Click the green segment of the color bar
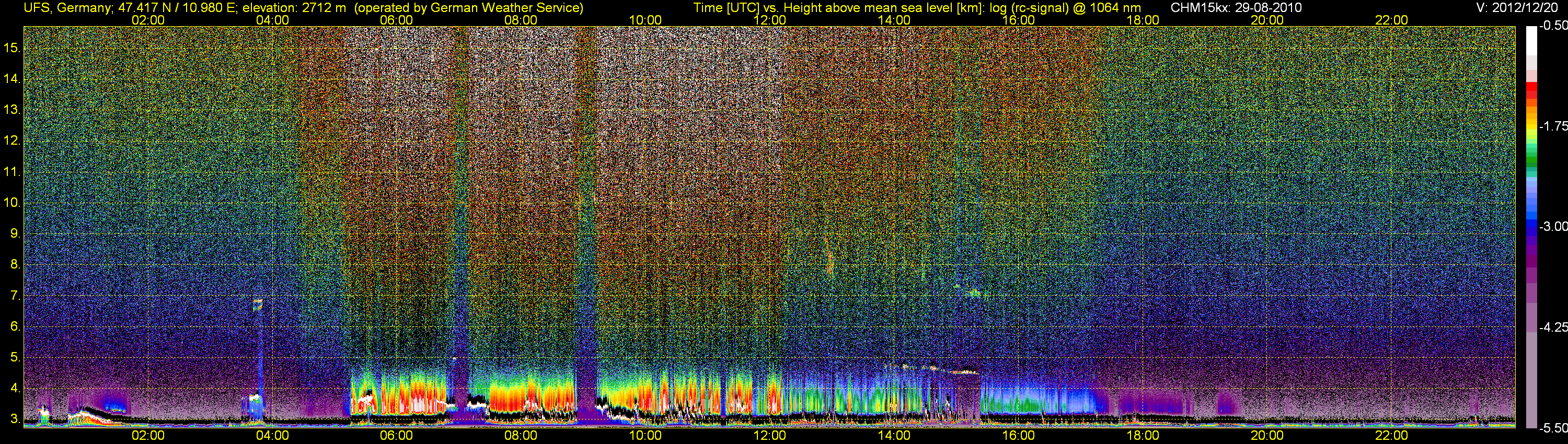Screen dimensions: 1568x444 click(x=1531, y=160)
